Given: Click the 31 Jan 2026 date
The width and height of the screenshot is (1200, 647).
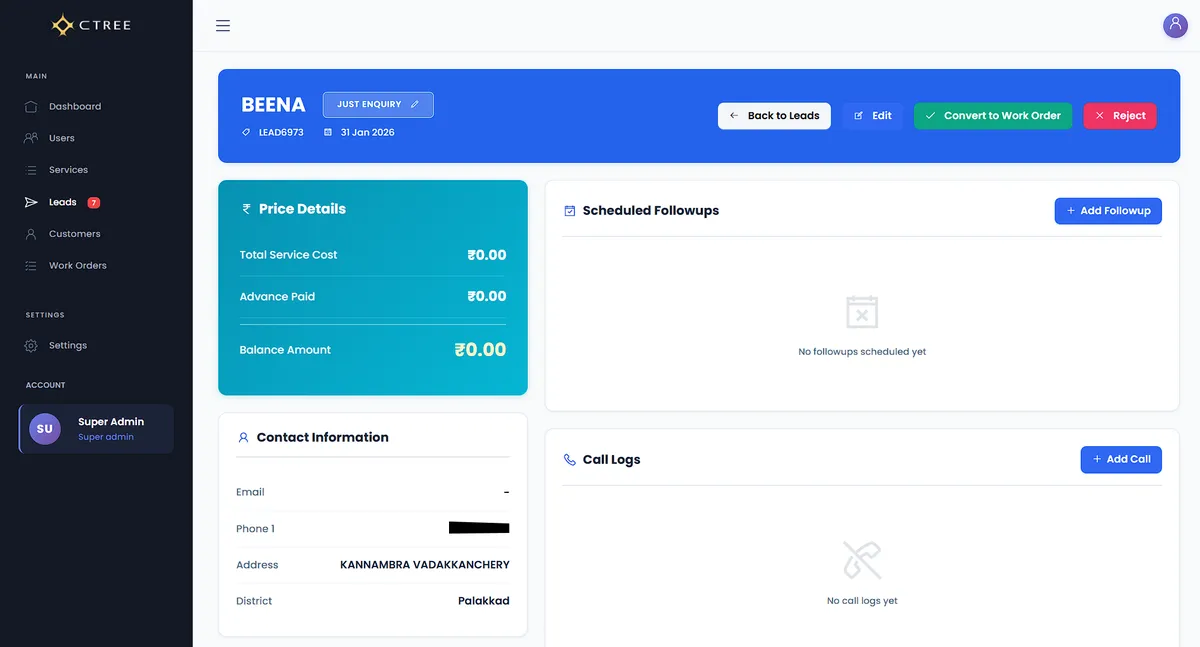Looking at the screenshot, I should [x=367, y=132].
